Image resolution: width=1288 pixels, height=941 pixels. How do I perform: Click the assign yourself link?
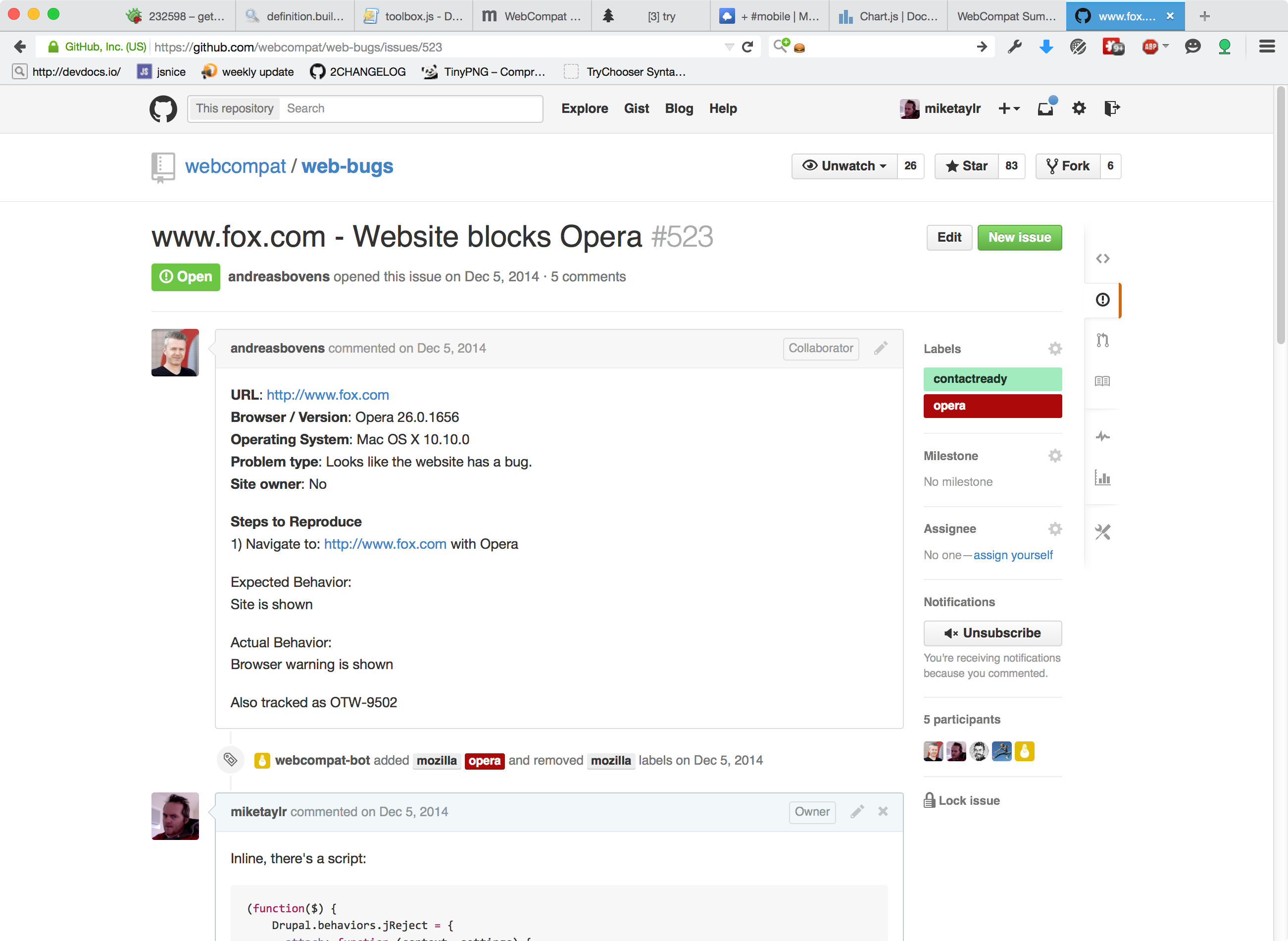[1012, 555]
